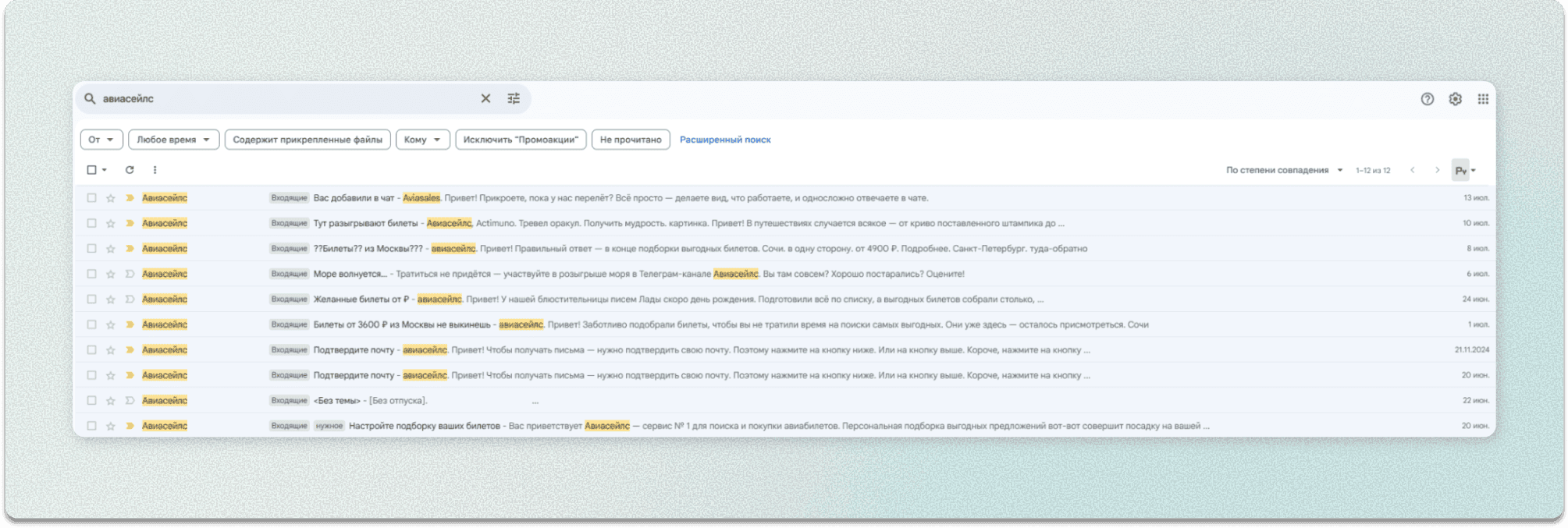
Task: Tick the select-all checkbox in the toolbar
Action: click(91, 170)
